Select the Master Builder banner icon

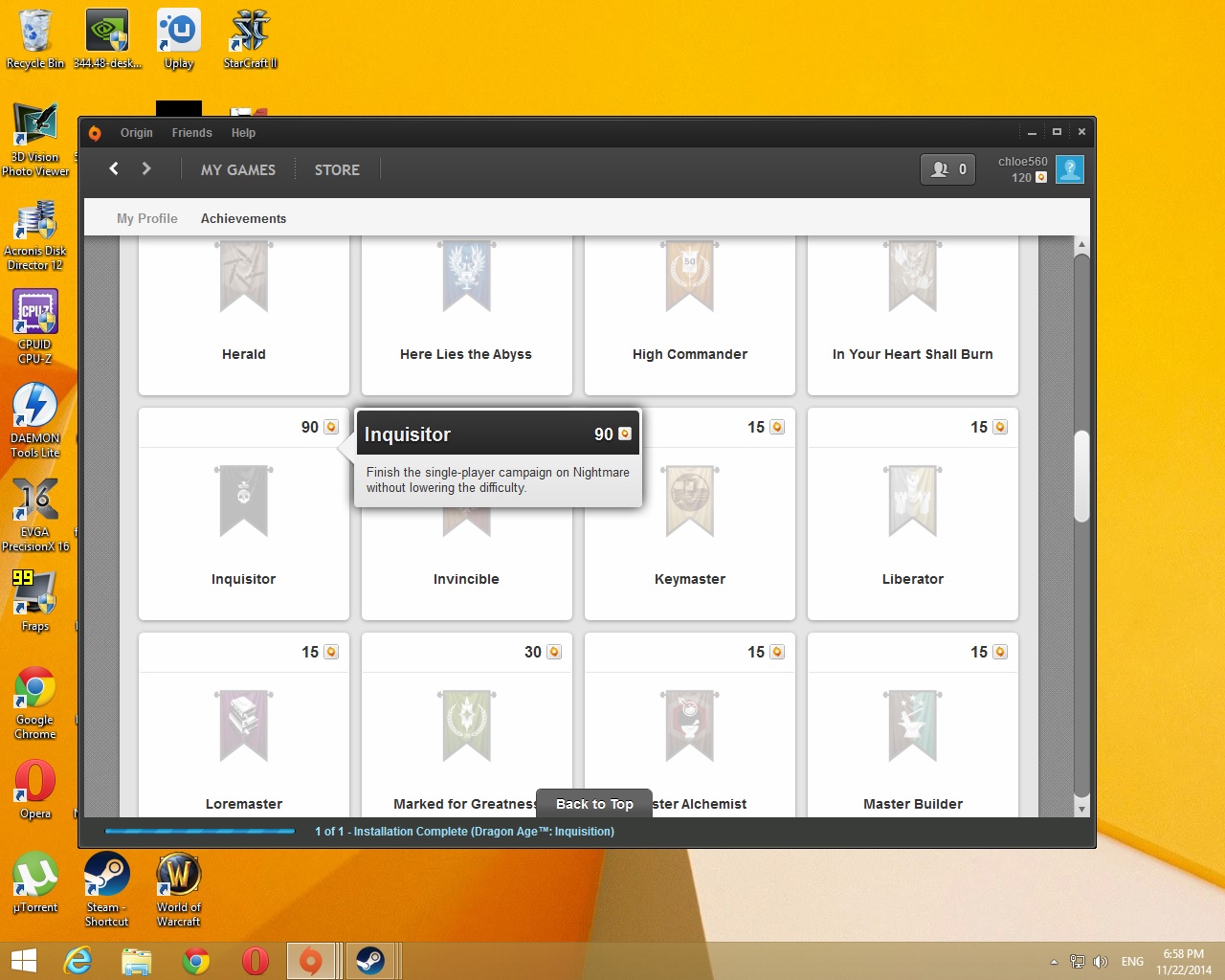pyautogui.click(x=913, y=726)
